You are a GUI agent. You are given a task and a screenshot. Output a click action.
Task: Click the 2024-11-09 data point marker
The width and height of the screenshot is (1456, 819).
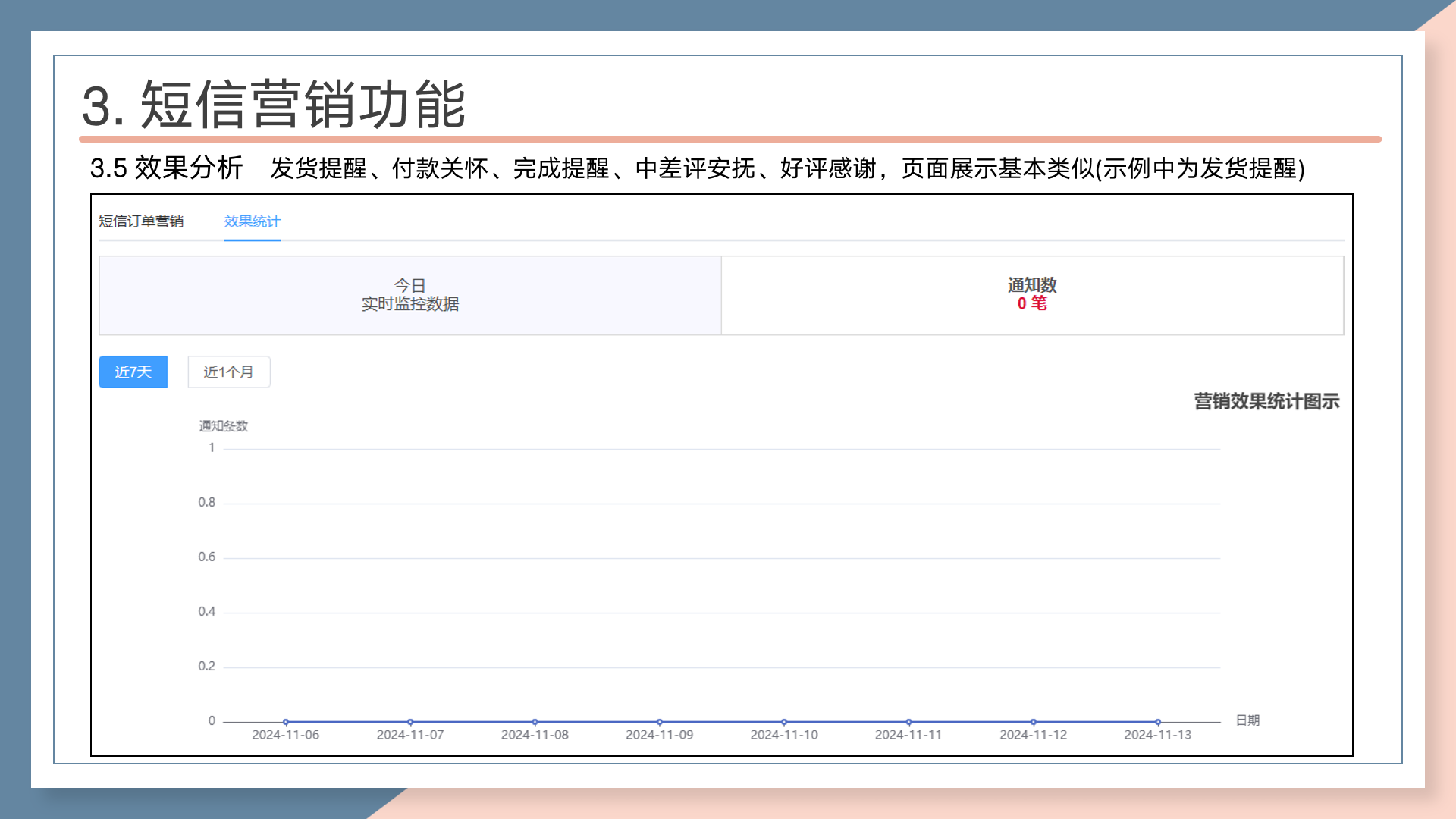[x=660, y=722]
